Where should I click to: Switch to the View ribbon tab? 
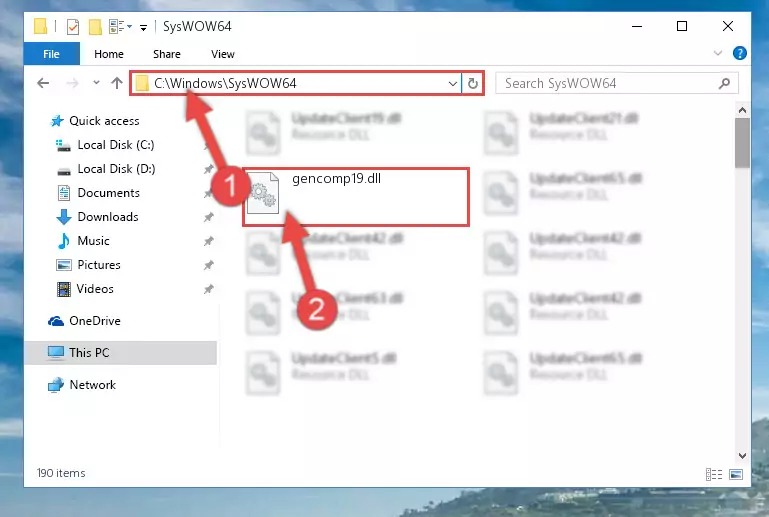coord(223,54)
